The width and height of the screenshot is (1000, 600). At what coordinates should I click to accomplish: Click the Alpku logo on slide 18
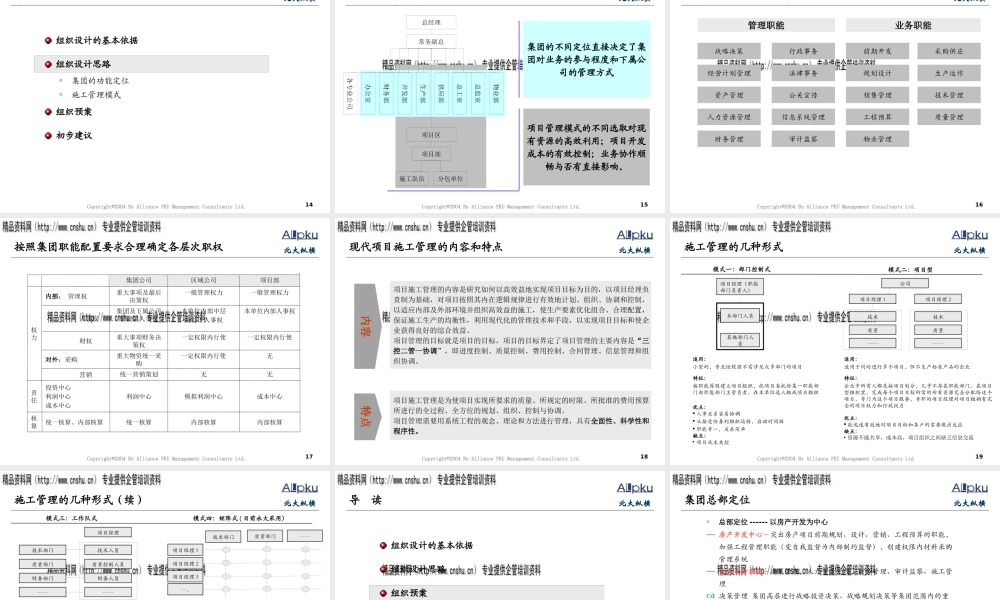635,235
